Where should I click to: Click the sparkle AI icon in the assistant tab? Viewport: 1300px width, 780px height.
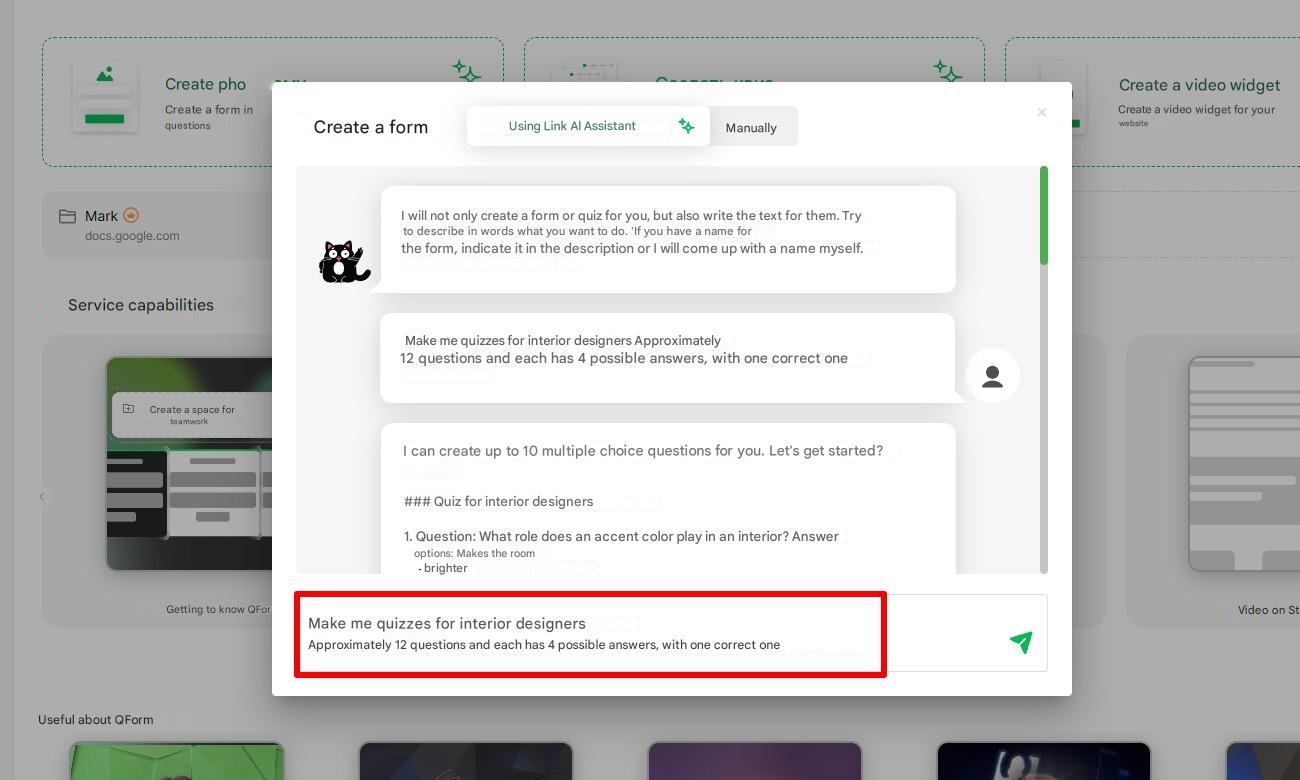coord(686,126)
